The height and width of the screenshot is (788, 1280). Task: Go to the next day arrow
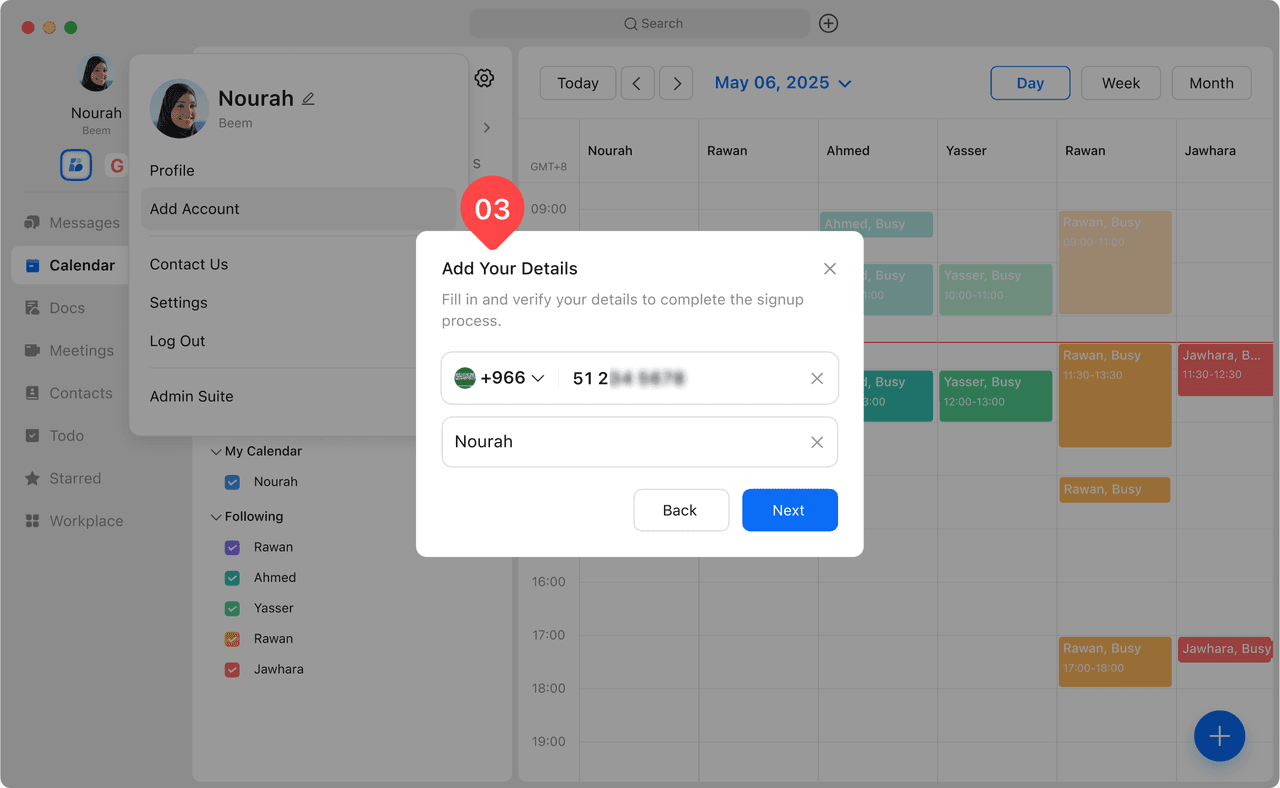677,83
